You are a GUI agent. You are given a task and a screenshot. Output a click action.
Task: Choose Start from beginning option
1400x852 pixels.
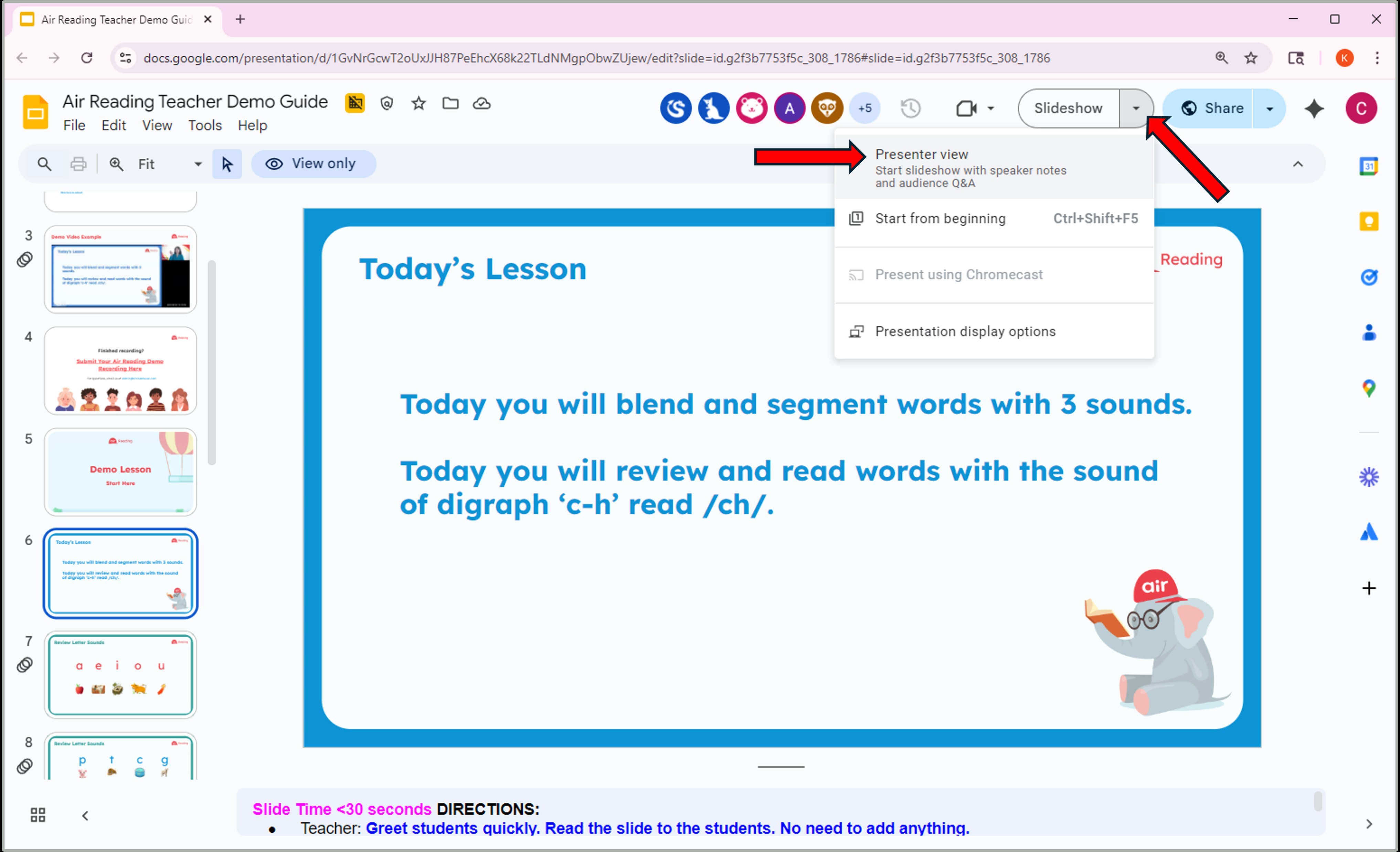click(940, 219)
